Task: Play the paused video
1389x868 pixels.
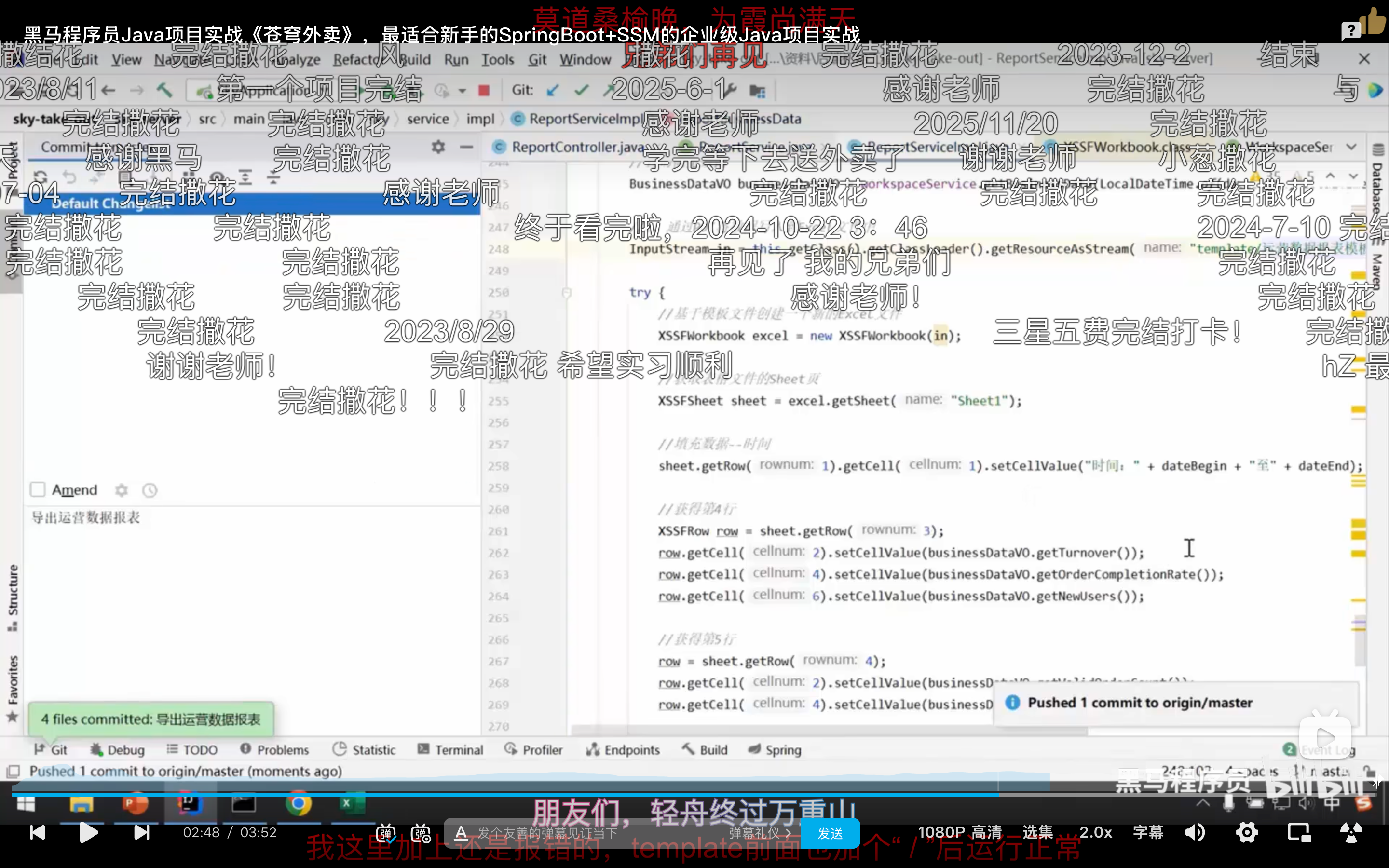Action: point(88,832)
